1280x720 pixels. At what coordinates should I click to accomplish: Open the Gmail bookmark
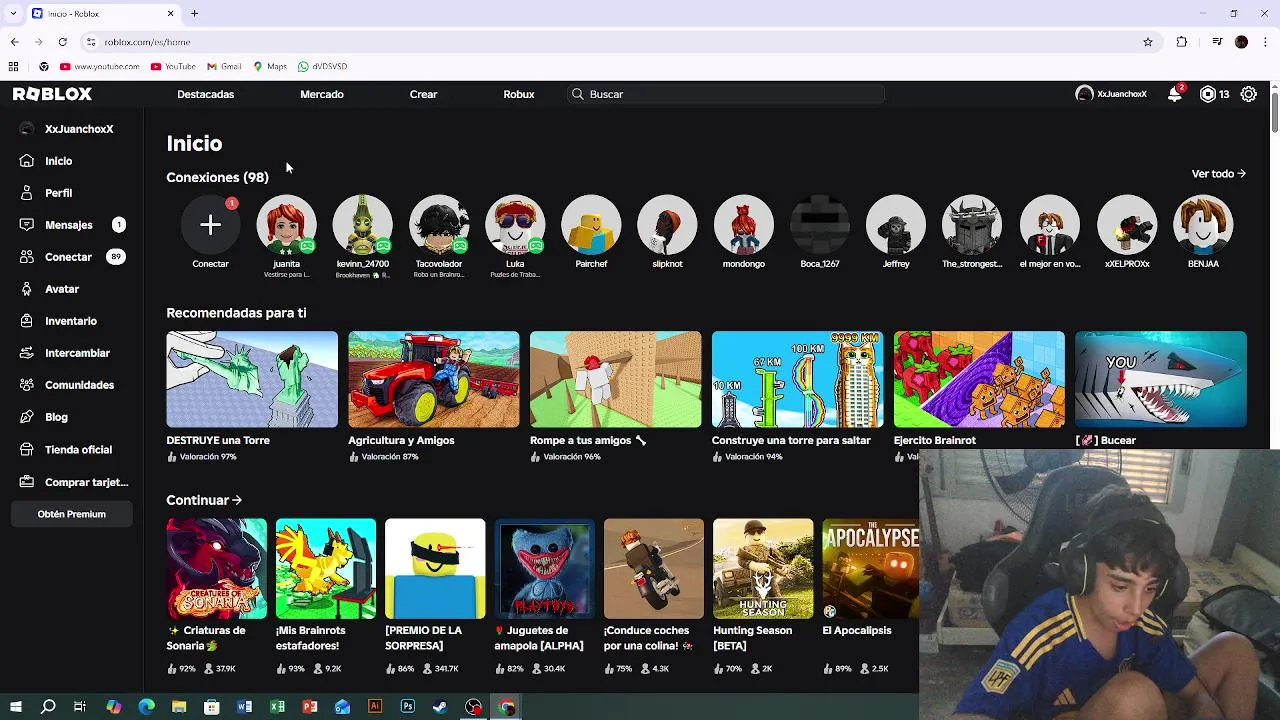[x=224, y=67]
